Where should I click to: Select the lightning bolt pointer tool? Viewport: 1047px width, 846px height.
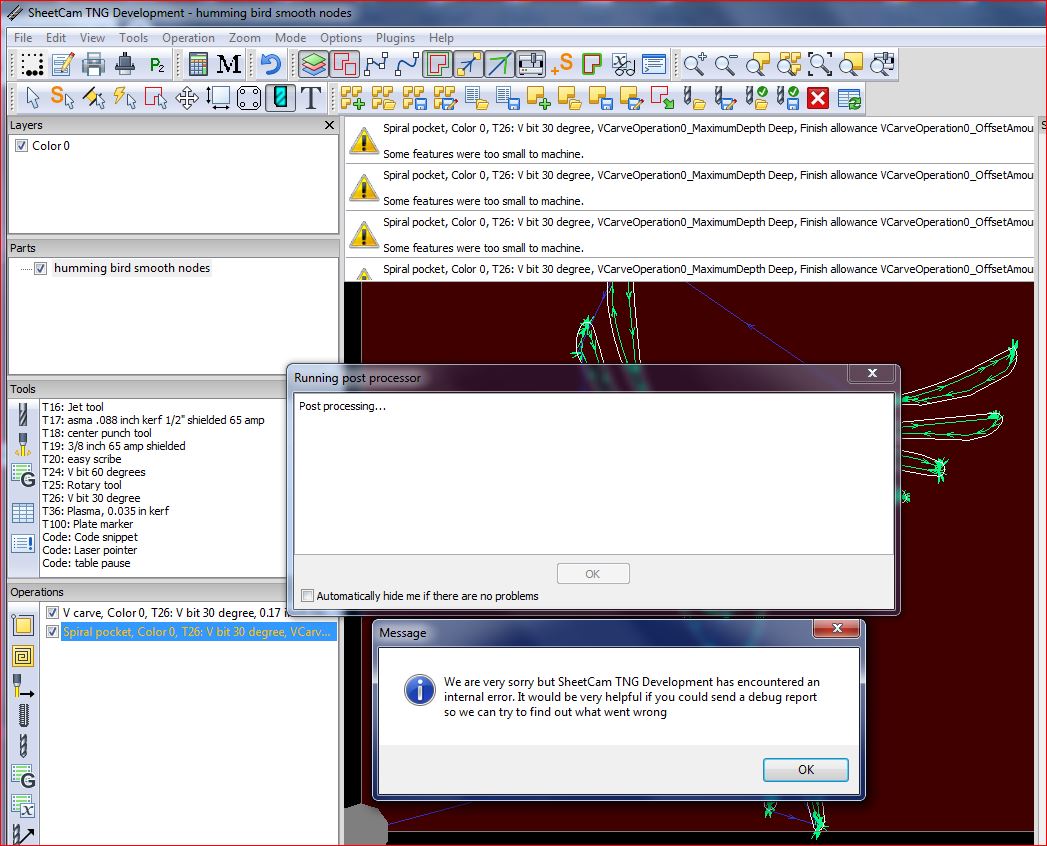click(124, 98)
